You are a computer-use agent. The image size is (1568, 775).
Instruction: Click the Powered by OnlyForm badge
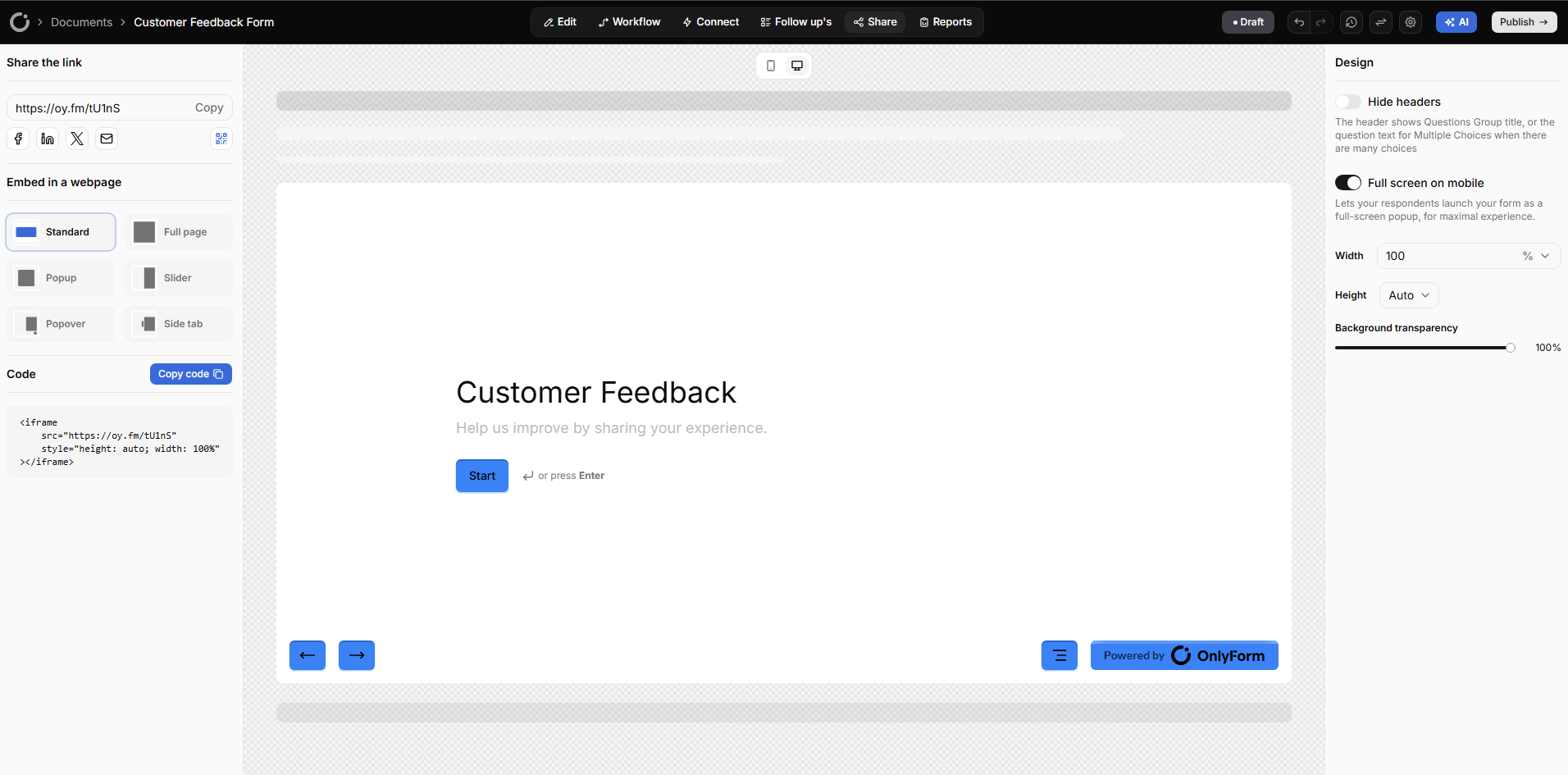coord(1184,655)
